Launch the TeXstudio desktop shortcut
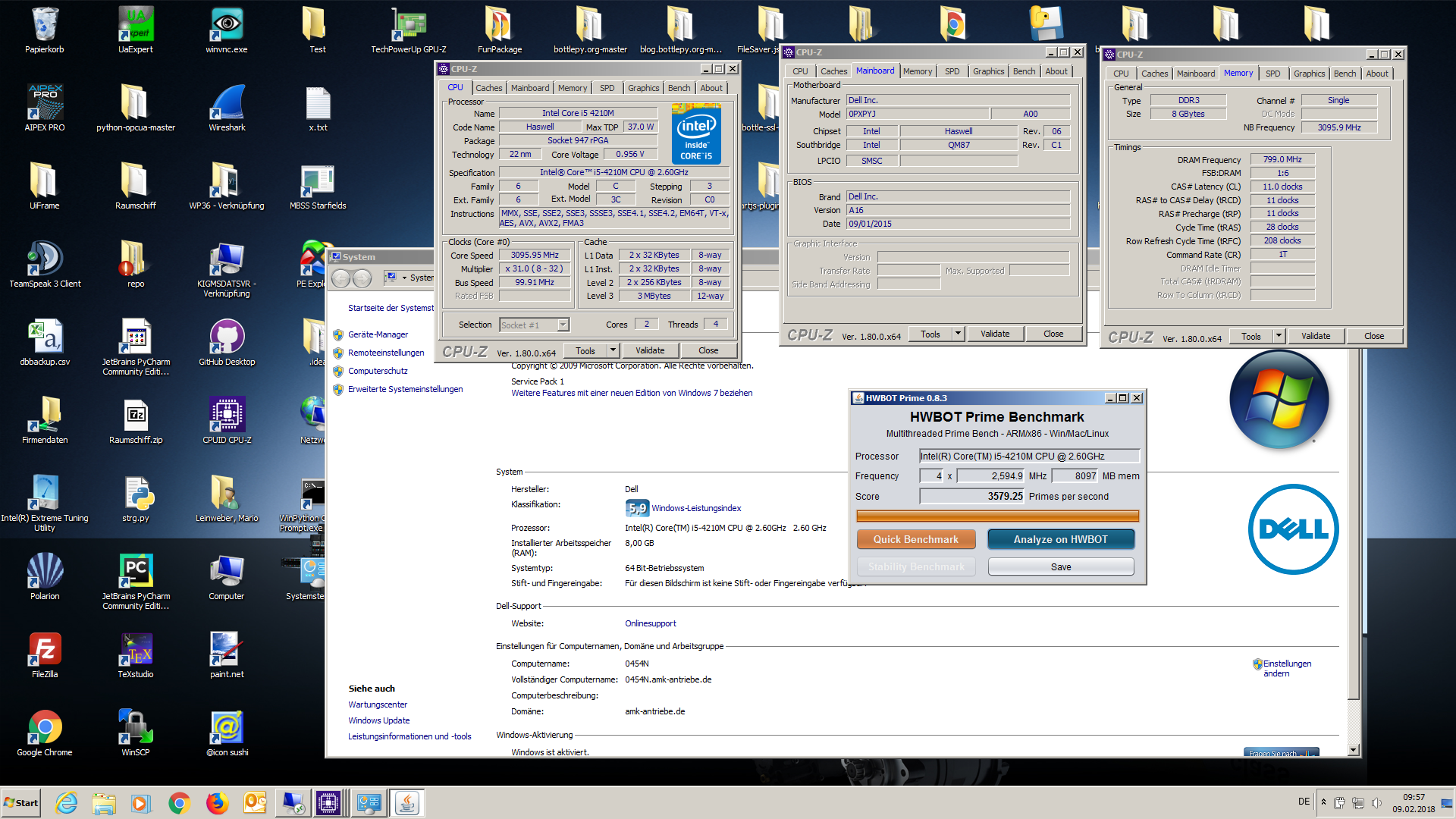 pos(136,655)
